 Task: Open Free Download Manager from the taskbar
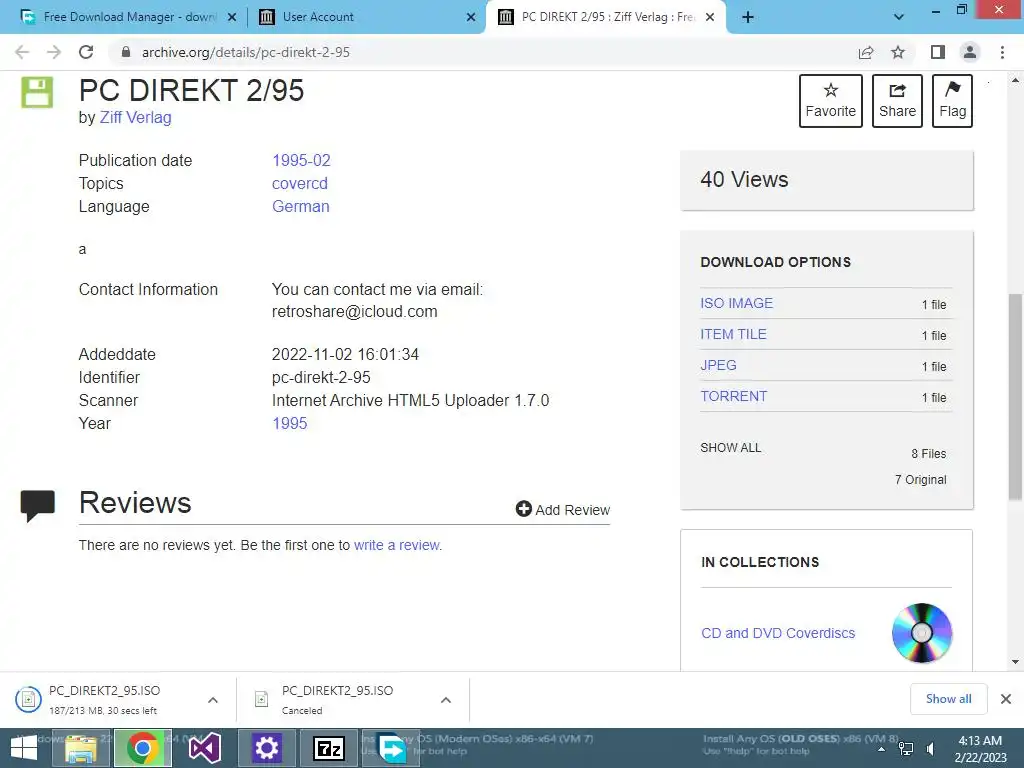coord(391,748)
